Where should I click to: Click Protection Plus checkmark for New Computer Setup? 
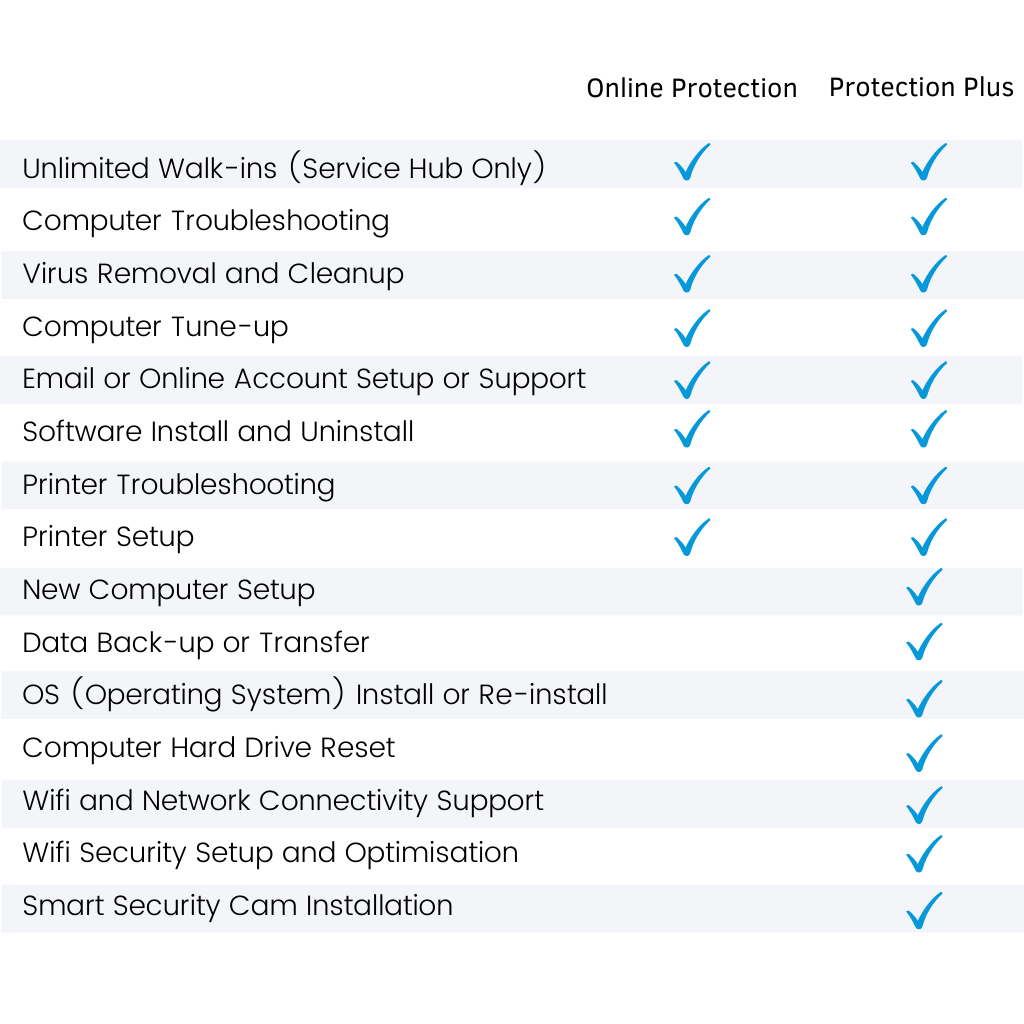point(924,587)
